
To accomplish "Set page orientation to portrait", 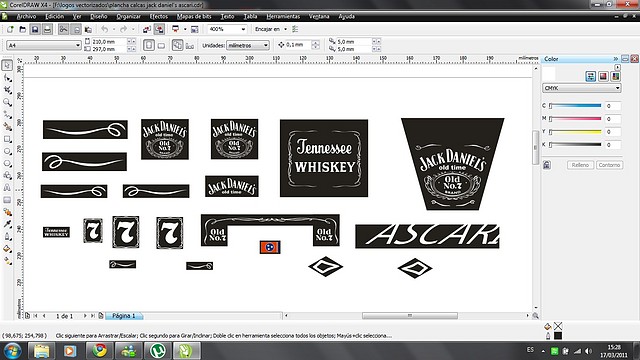I will (149, 45).
